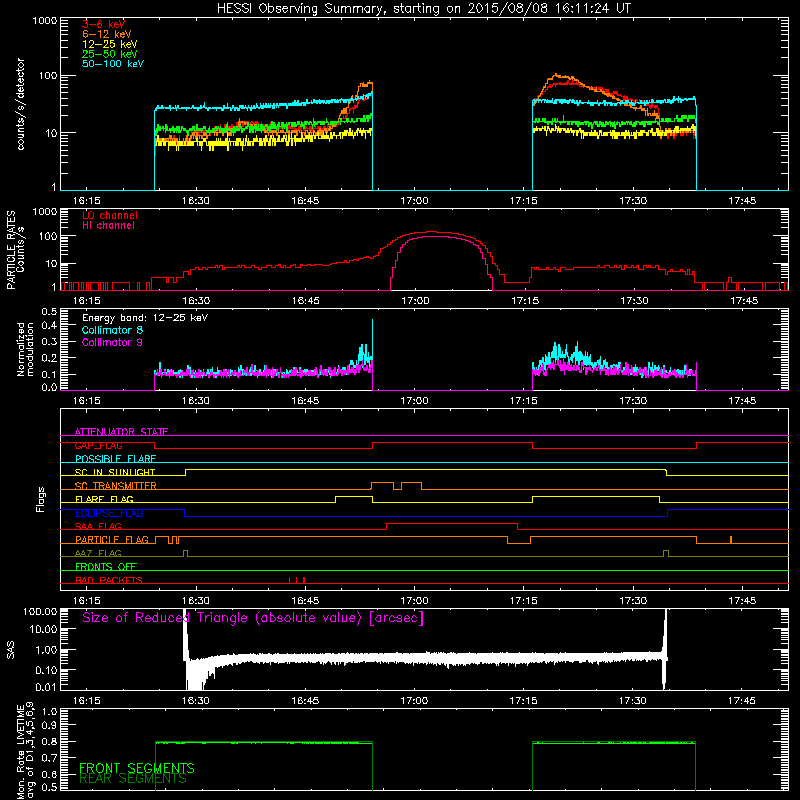Select the 12-25 keV legend label
This screenshot has width=800, height=800.
[x=110, y=44]
